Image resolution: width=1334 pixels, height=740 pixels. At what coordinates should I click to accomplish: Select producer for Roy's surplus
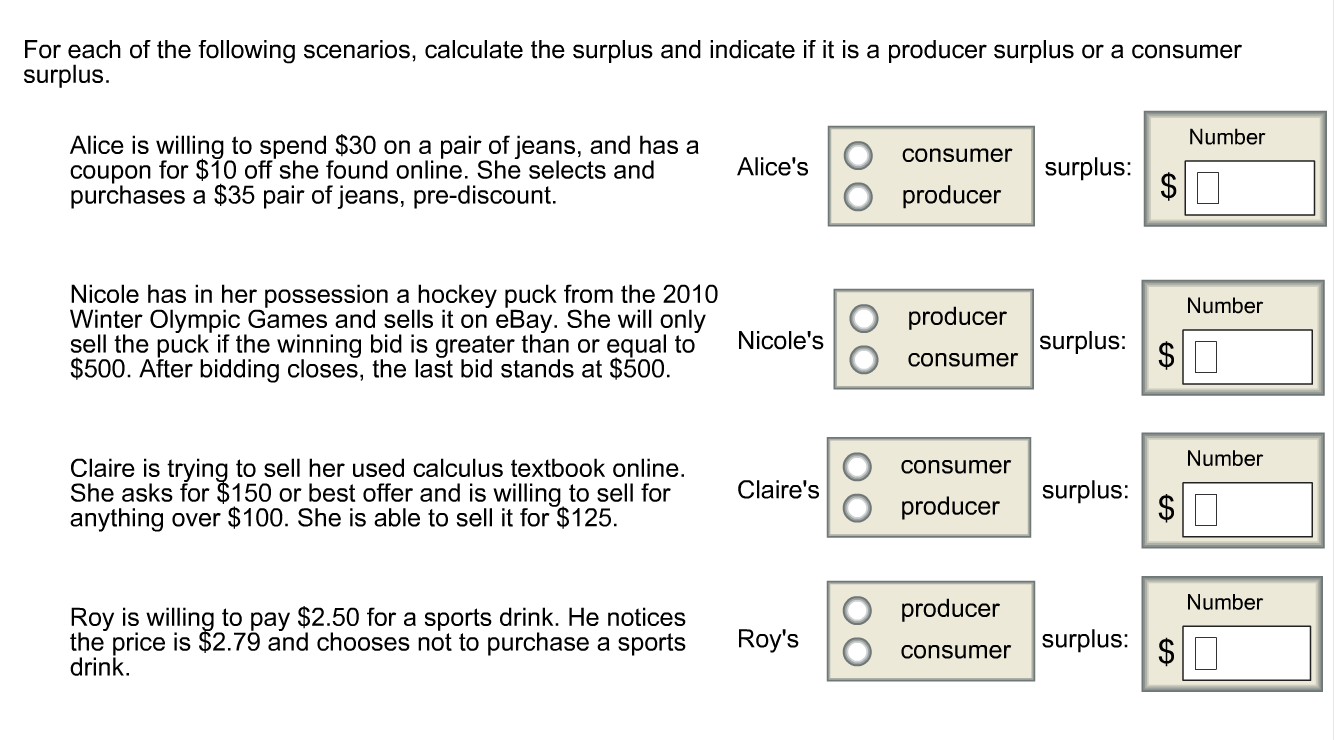point(855,608)
